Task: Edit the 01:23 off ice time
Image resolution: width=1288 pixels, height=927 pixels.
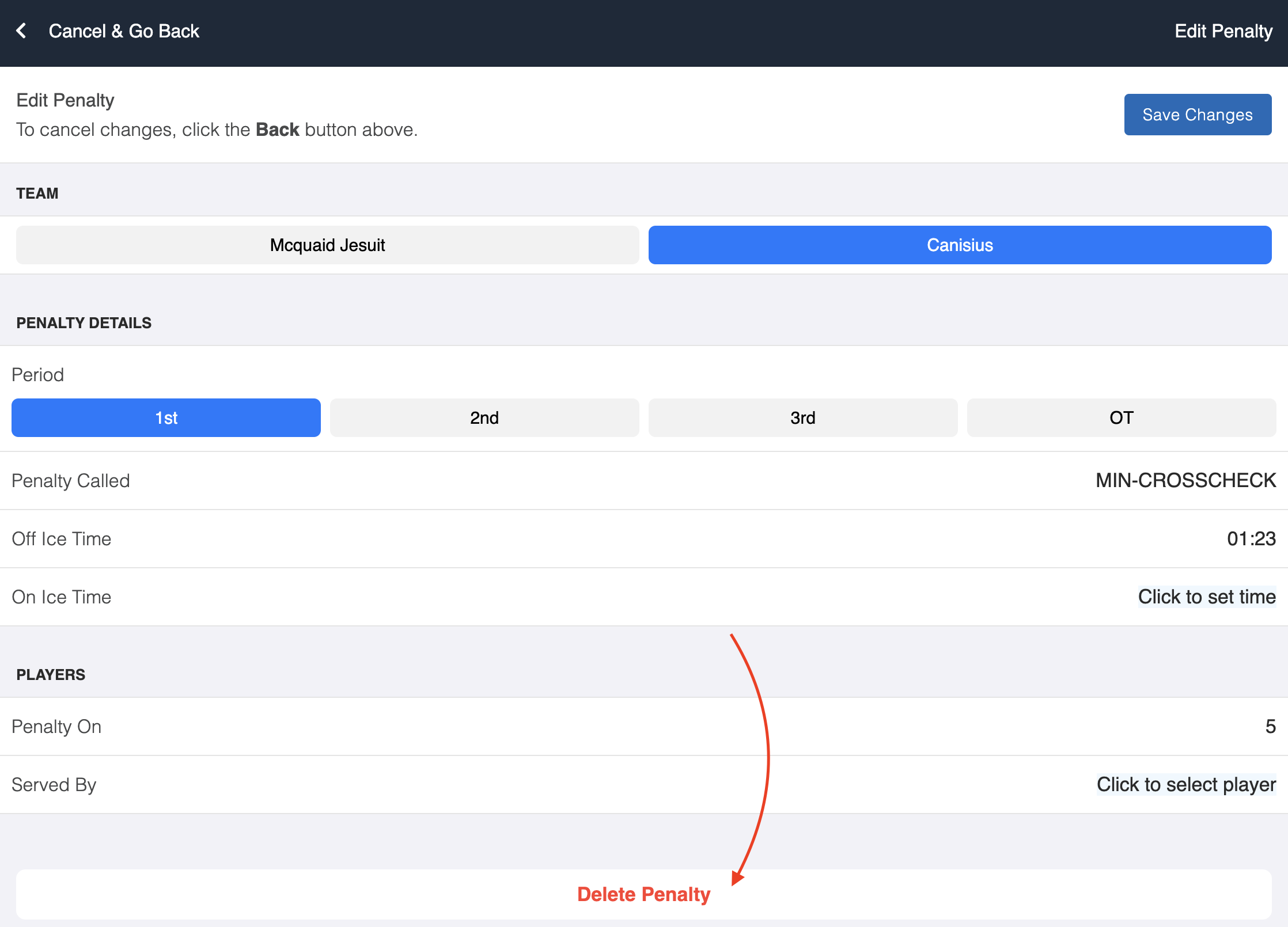Action: (x=1251, y=539)
